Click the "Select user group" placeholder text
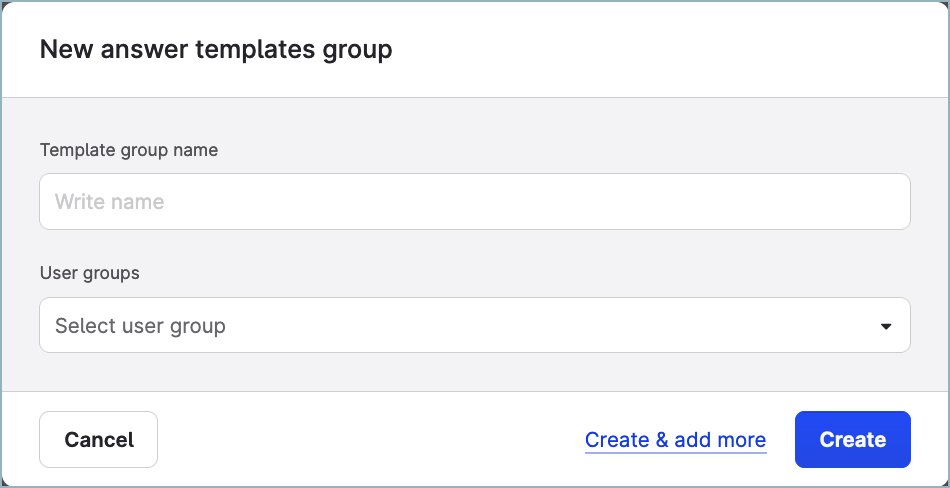Image resolution: width=950 pixels, height=488 pixels. (141, 326)
